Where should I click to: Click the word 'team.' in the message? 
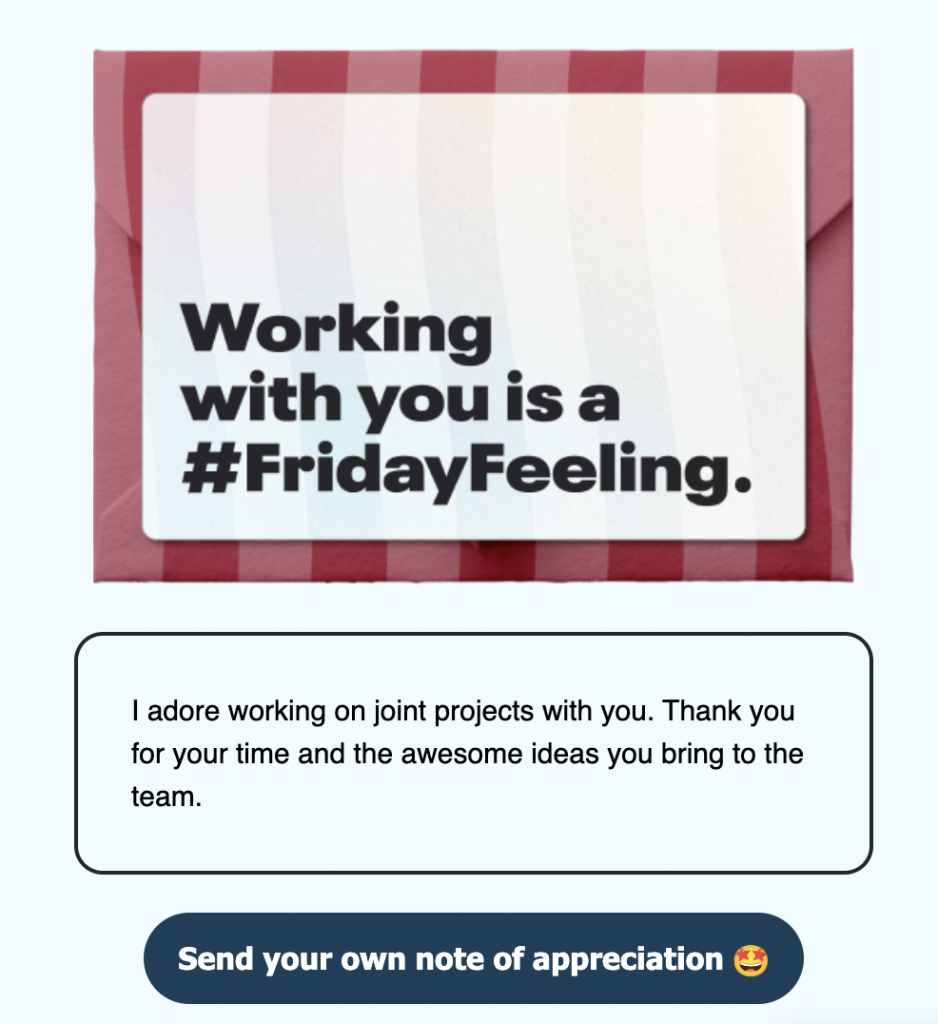[166, 797]
